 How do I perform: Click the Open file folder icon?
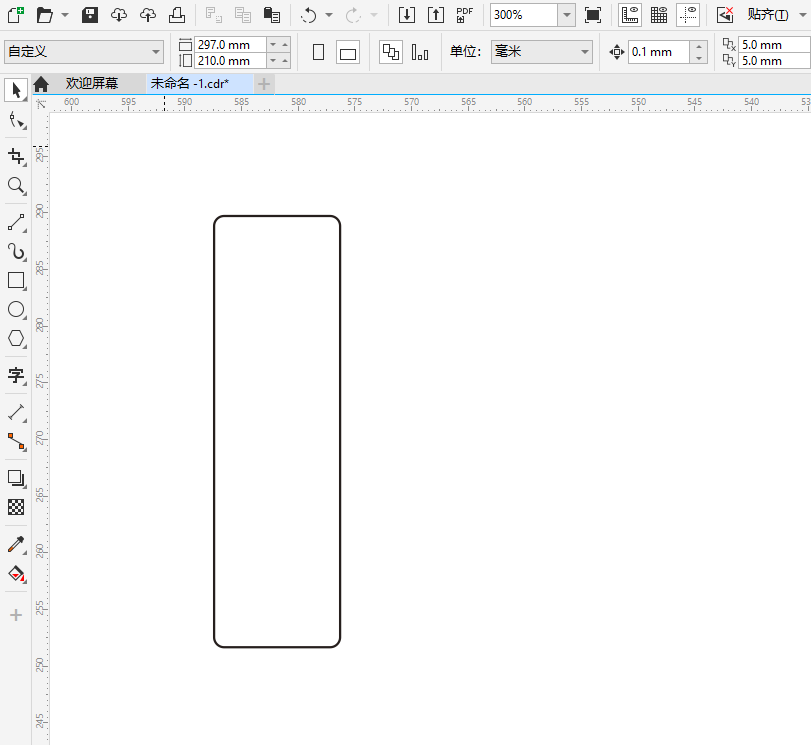point(45,15)
